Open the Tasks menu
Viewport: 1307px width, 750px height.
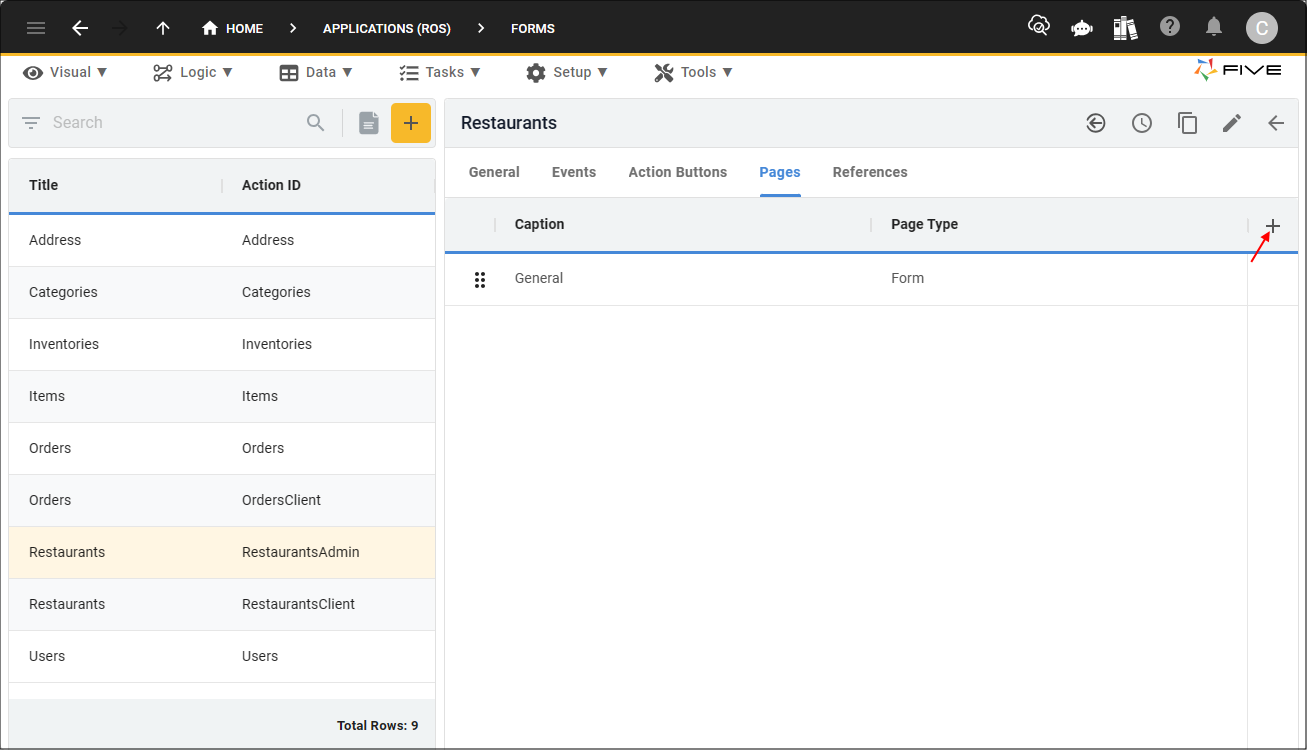440,72
